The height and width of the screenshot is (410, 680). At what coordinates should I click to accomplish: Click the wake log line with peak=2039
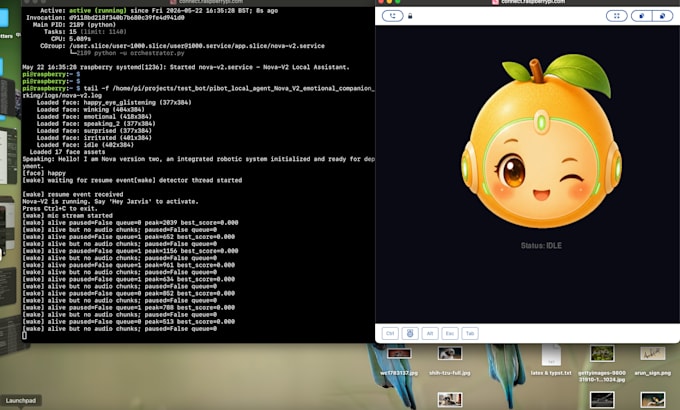point(130,223)
